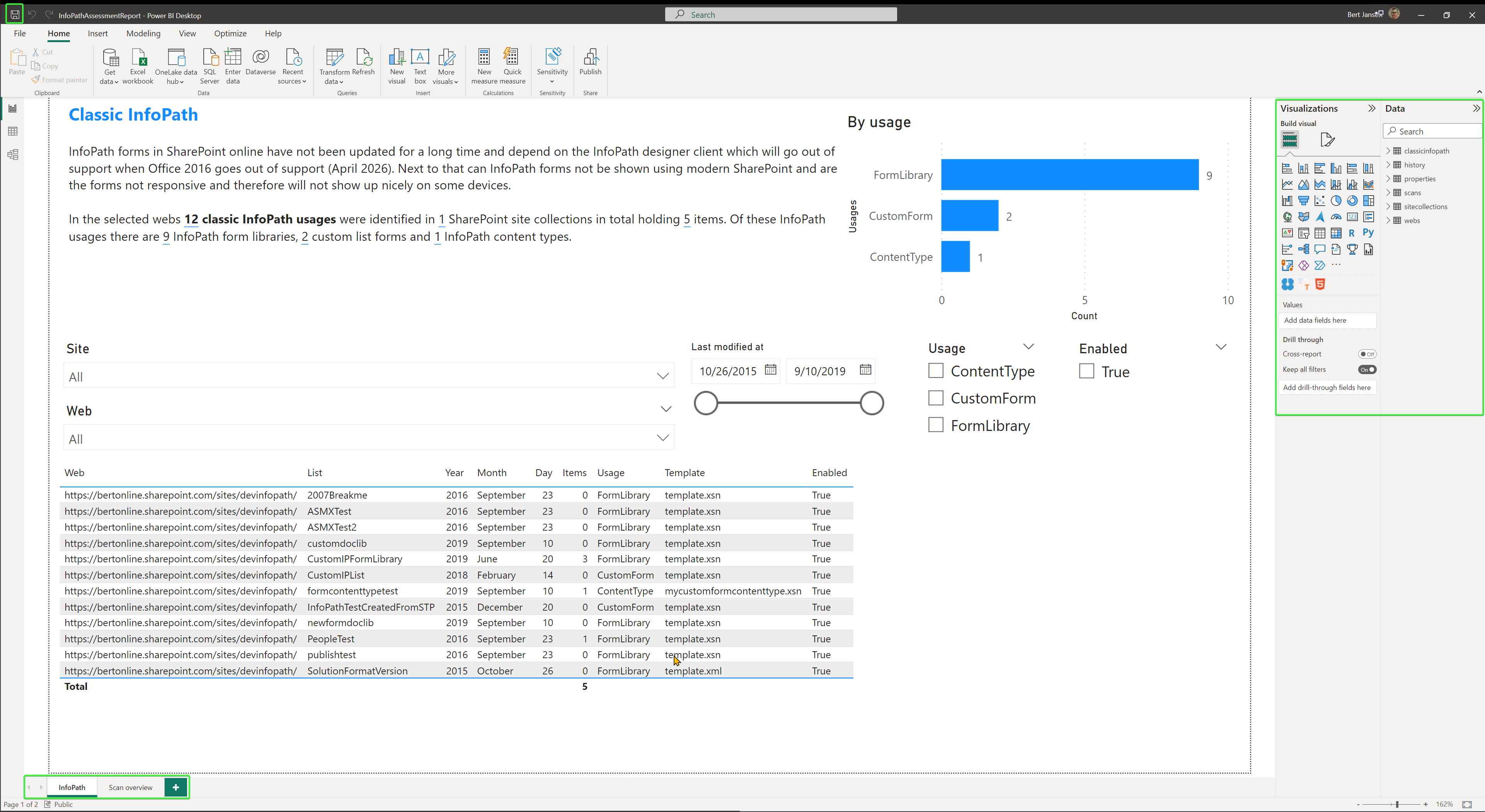Select the Pie chart visual

[1336, 201]
